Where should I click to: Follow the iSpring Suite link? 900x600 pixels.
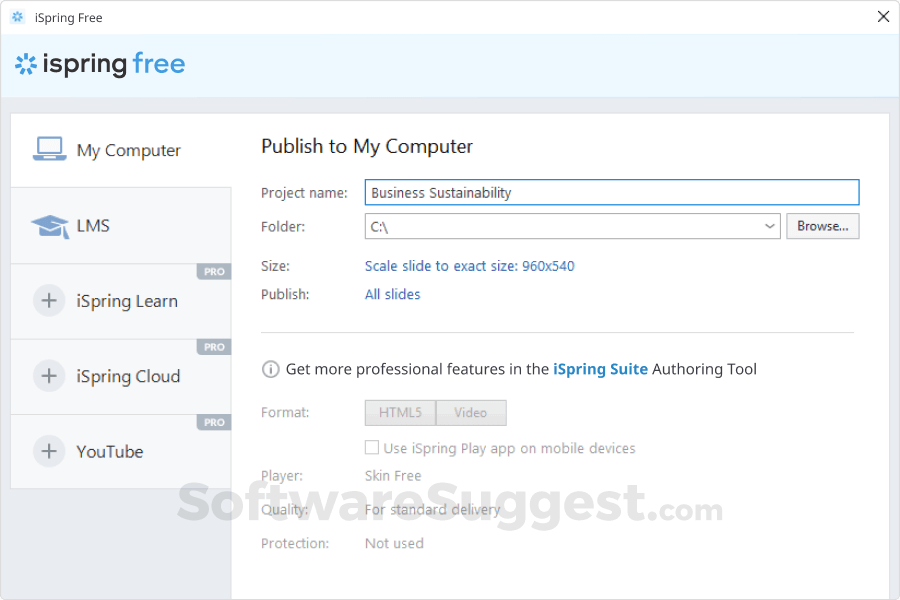[600, 369]
